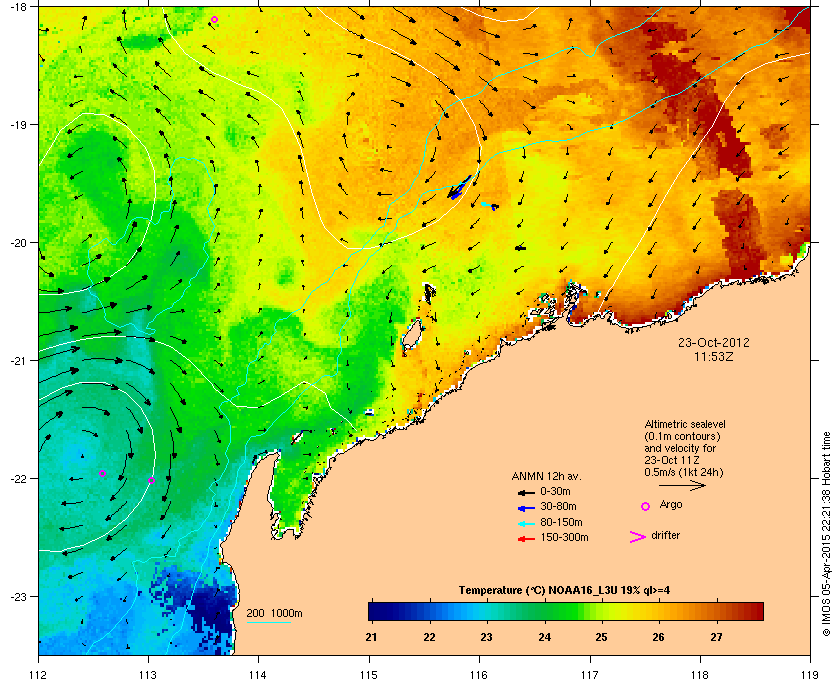Click the black 0-30m arrow legend symbol
The image size is (840, 680).
tap(527, 492)
